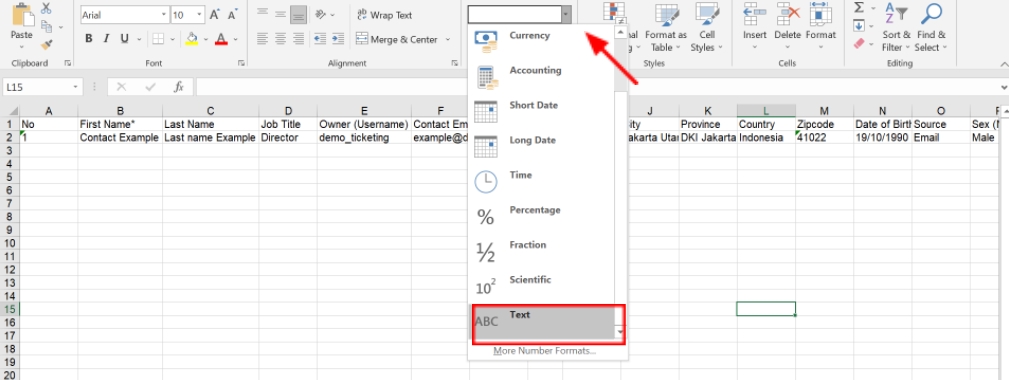Open font color dropdown arrow
Viewport: 1009px width, 380px height.
tap(236, 39)
